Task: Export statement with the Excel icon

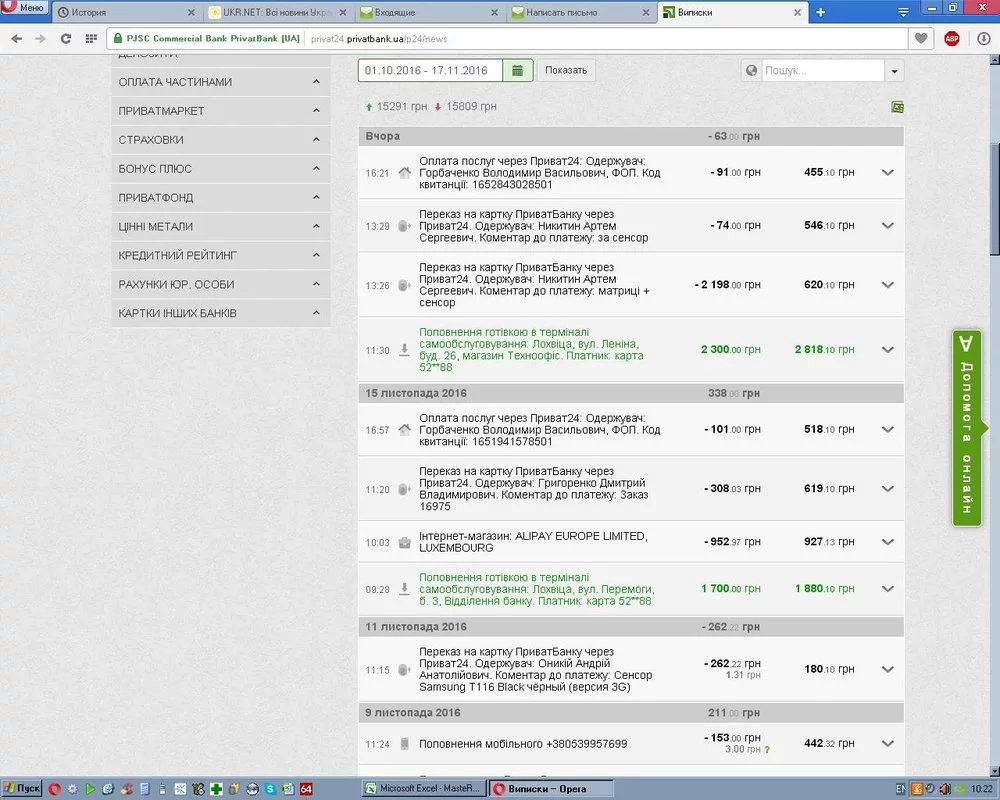Action: tap(897, 107)
